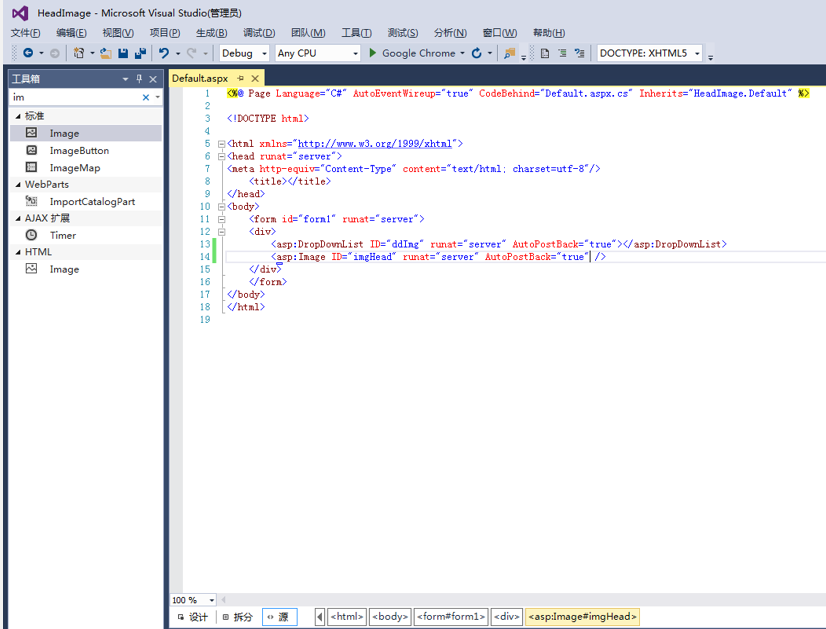This screenshot has height=629, width=826.
Task: Switch to 设计 (Design) view
Action: pyautogui.click(x=192, y=617)
